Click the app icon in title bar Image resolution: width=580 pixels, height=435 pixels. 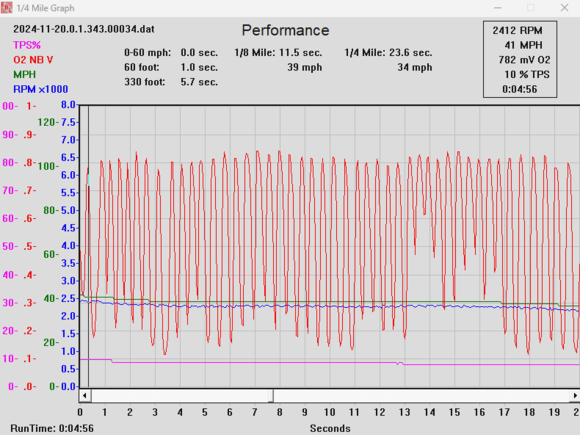point(6,8)
